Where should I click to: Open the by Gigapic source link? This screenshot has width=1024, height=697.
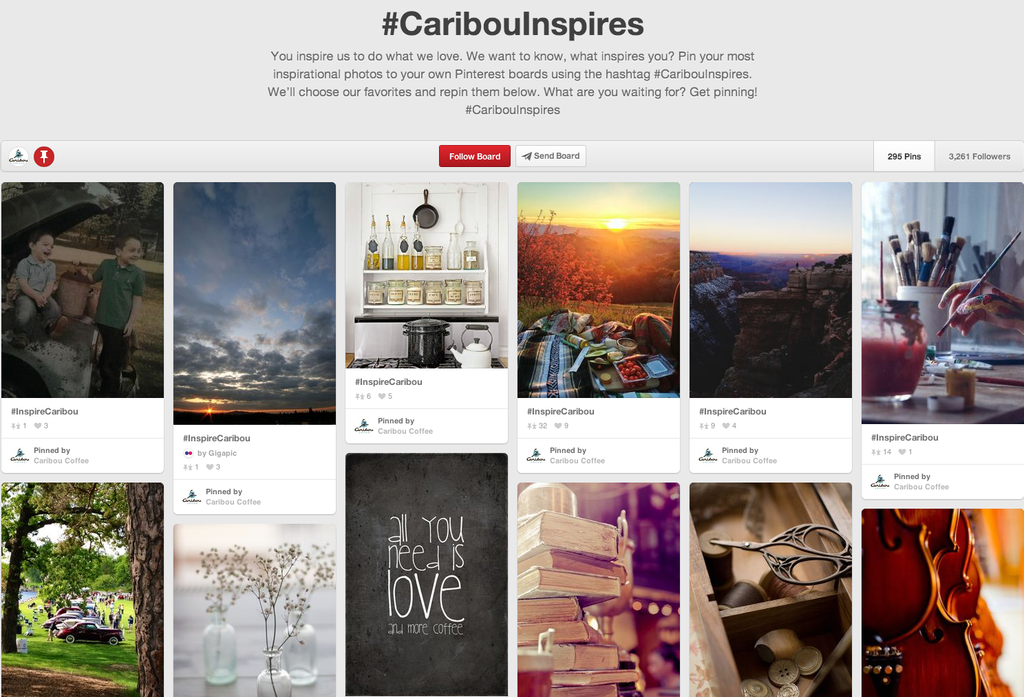(217, 453)
